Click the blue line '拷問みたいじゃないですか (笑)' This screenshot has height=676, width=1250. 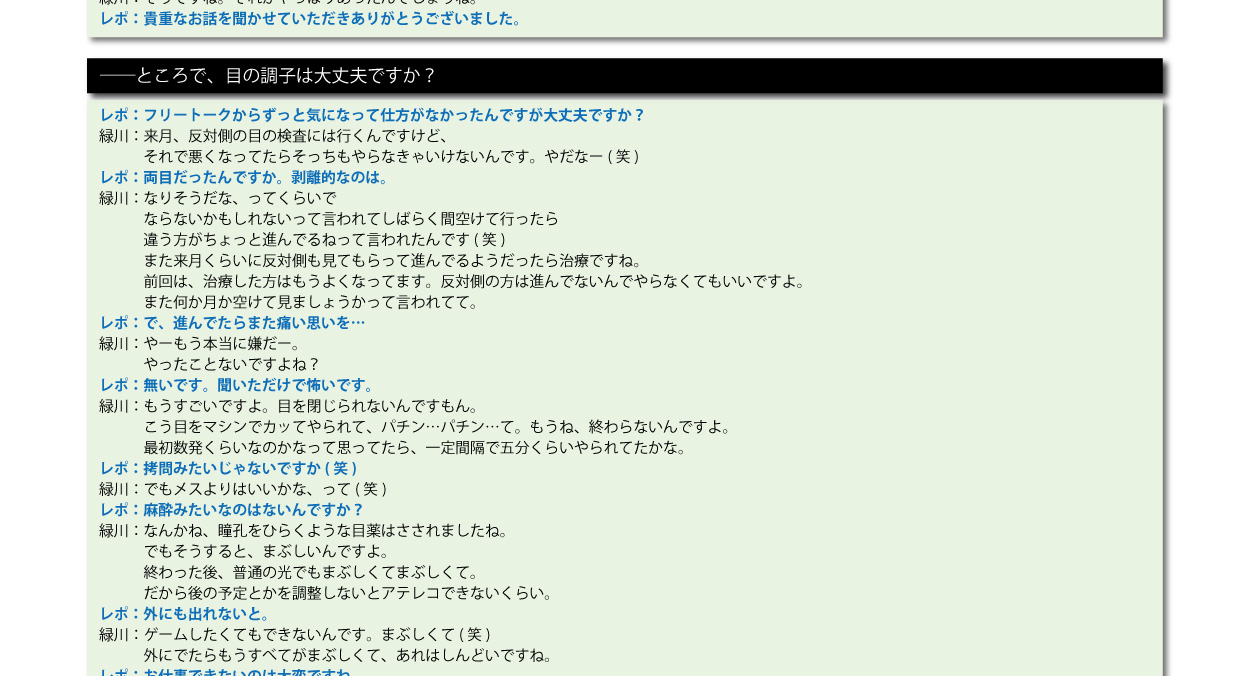click(x=229, y=468)
